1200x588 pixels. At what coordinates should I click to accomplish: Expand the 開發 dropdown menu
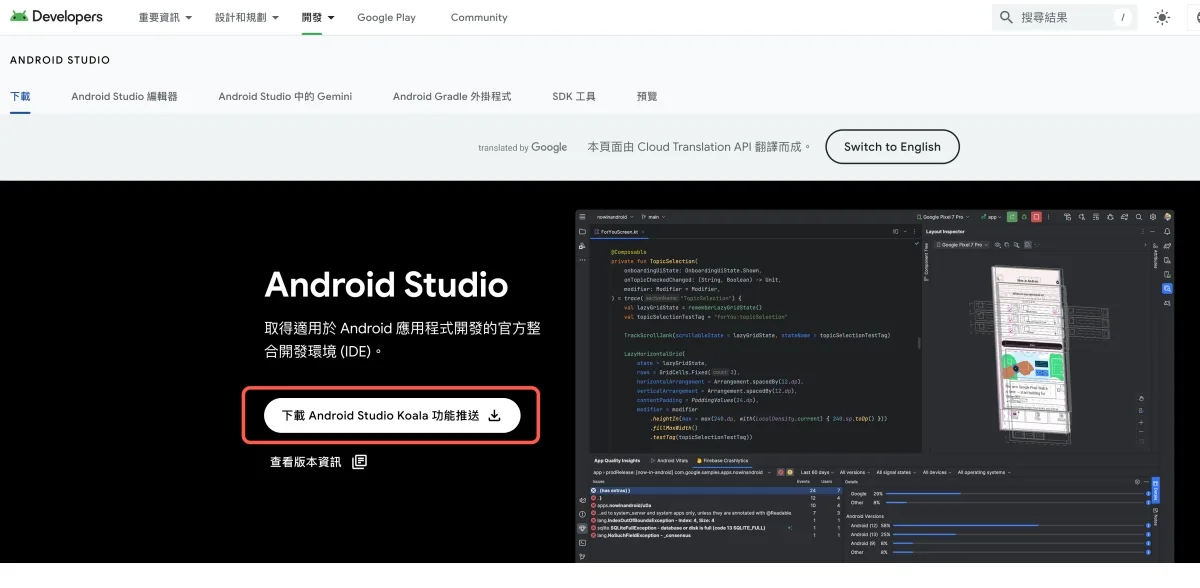[318, 18]
